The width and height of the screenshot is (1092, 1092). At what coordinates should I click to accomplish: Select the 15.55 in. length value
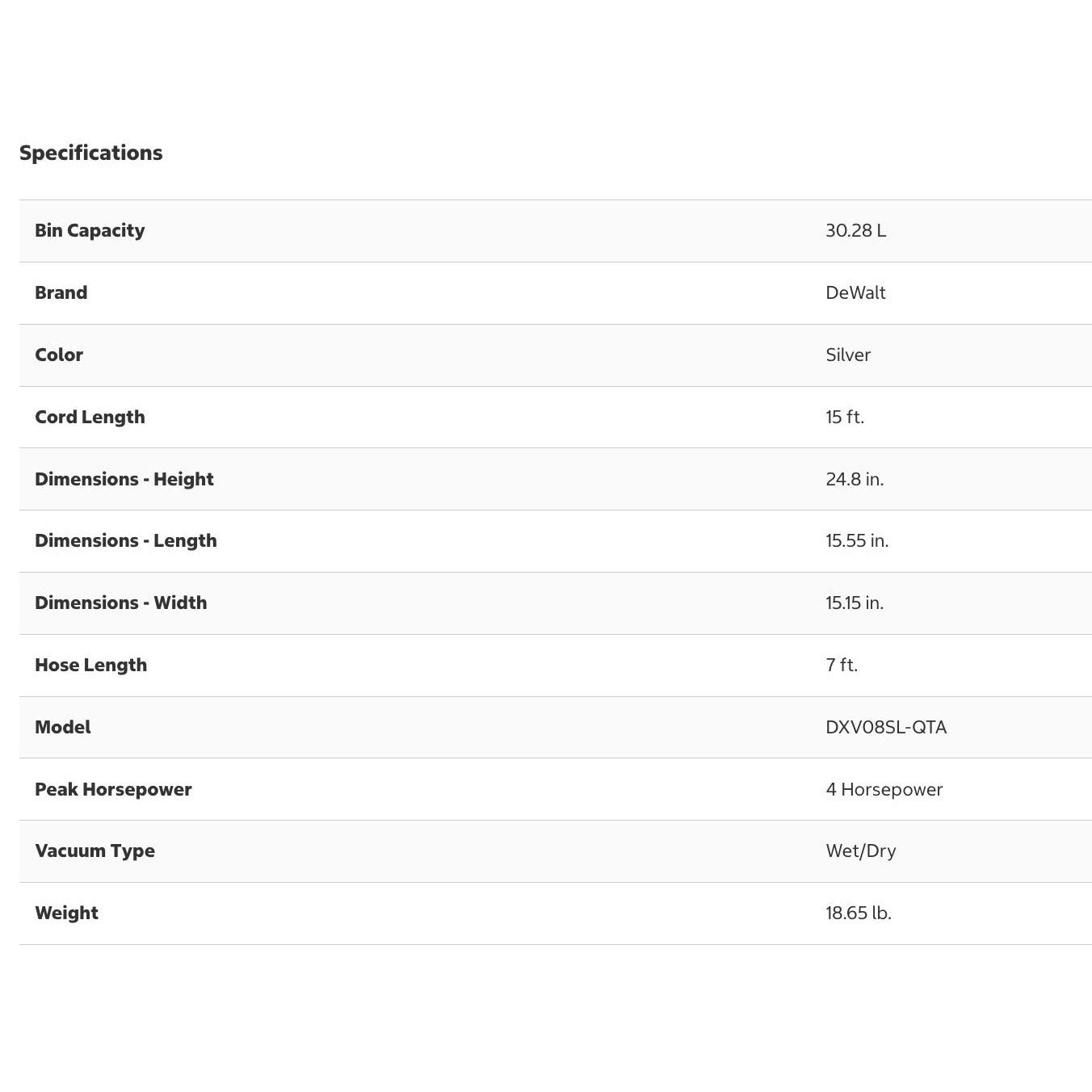coord(857,540)
